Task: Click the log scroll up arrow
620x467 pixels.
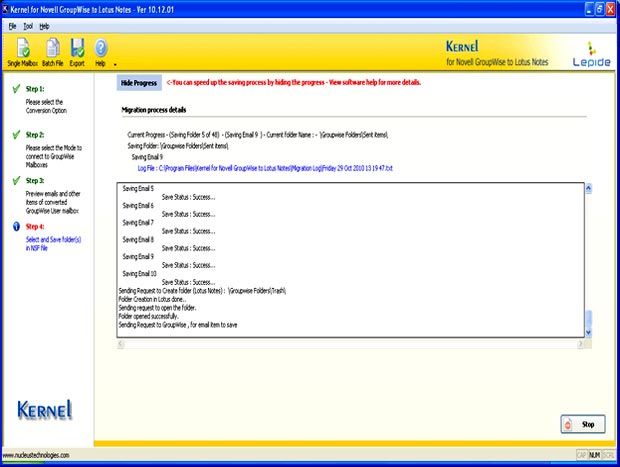Action: (588, 188)
